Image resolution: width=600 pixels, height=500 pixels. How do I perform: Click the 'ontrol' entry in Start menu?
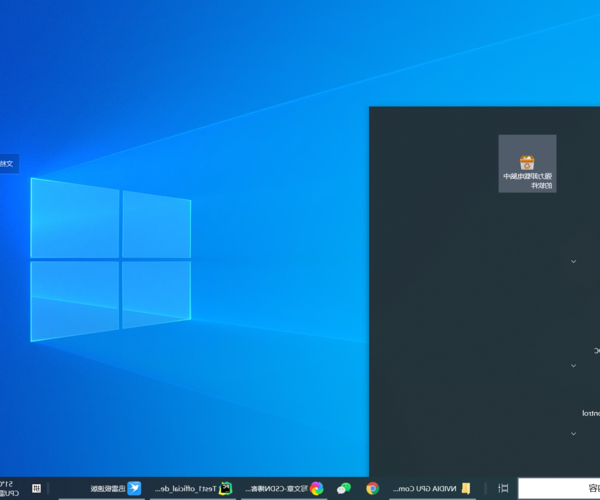pos(589,412)
